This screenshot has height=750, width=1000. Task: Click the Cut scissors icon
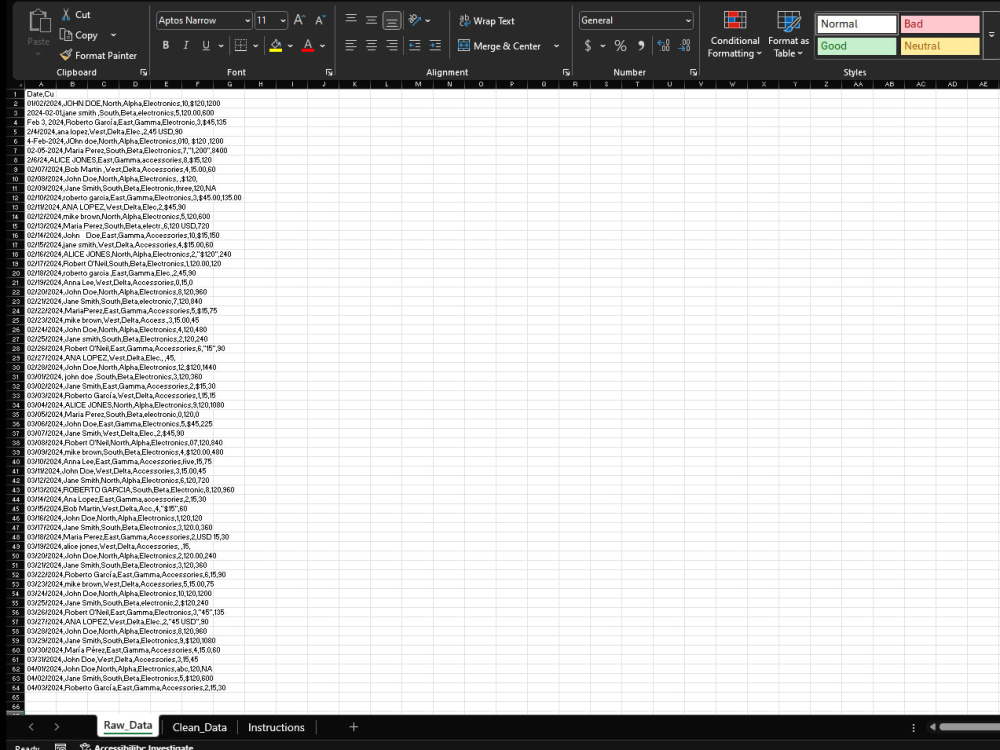click(66, 14)
